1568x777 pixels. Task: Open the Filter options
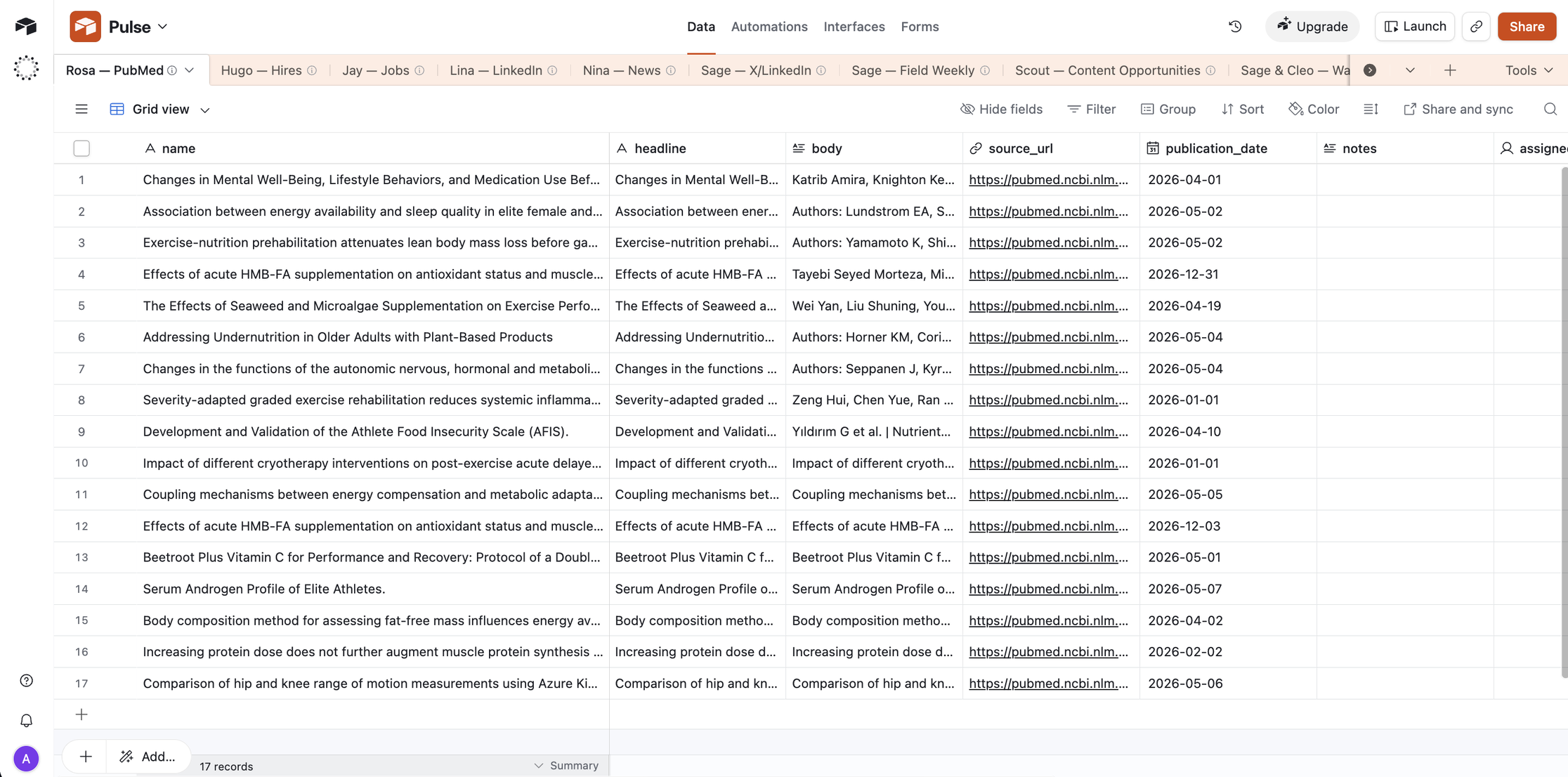1091,109
